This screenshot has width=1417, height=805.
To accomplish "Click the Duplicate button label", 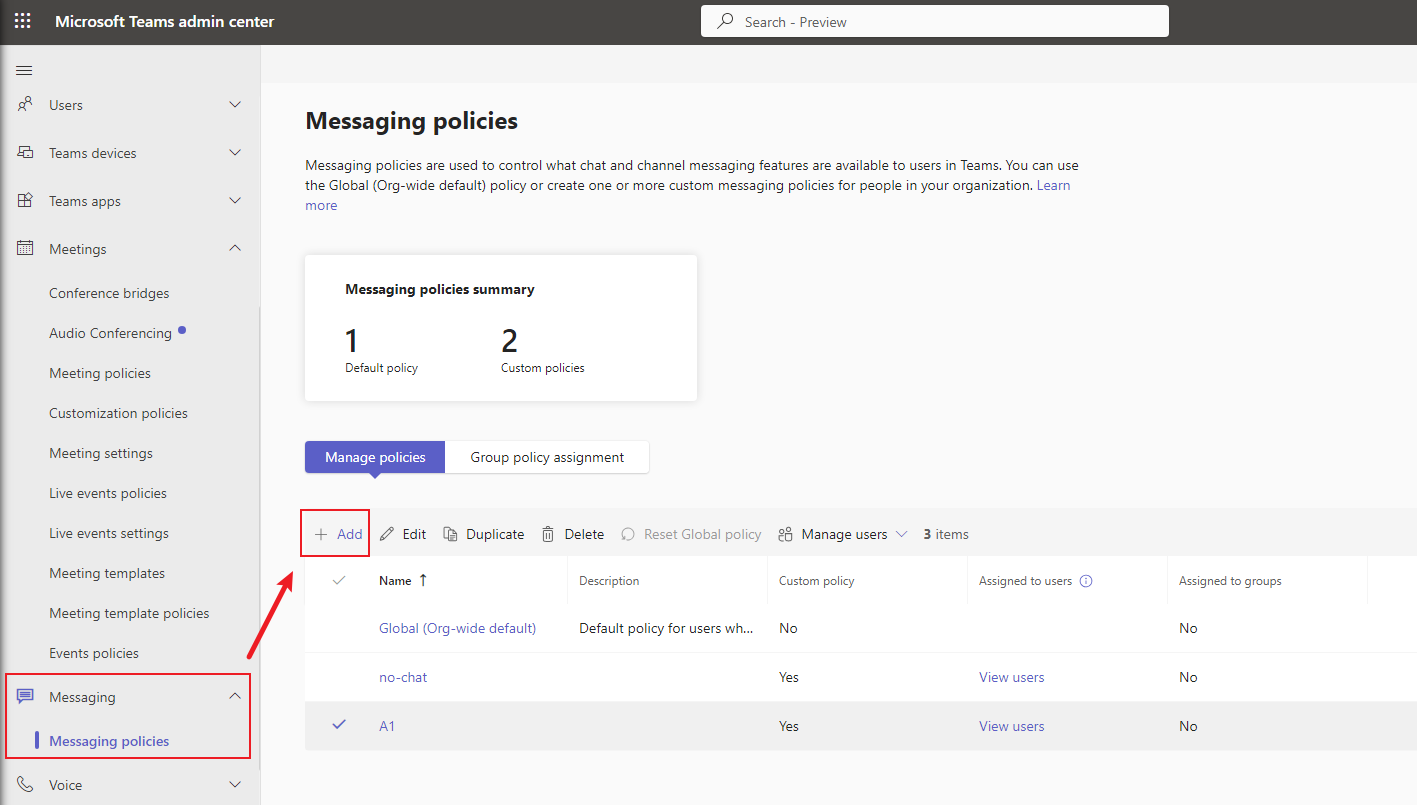I will 495,534.
